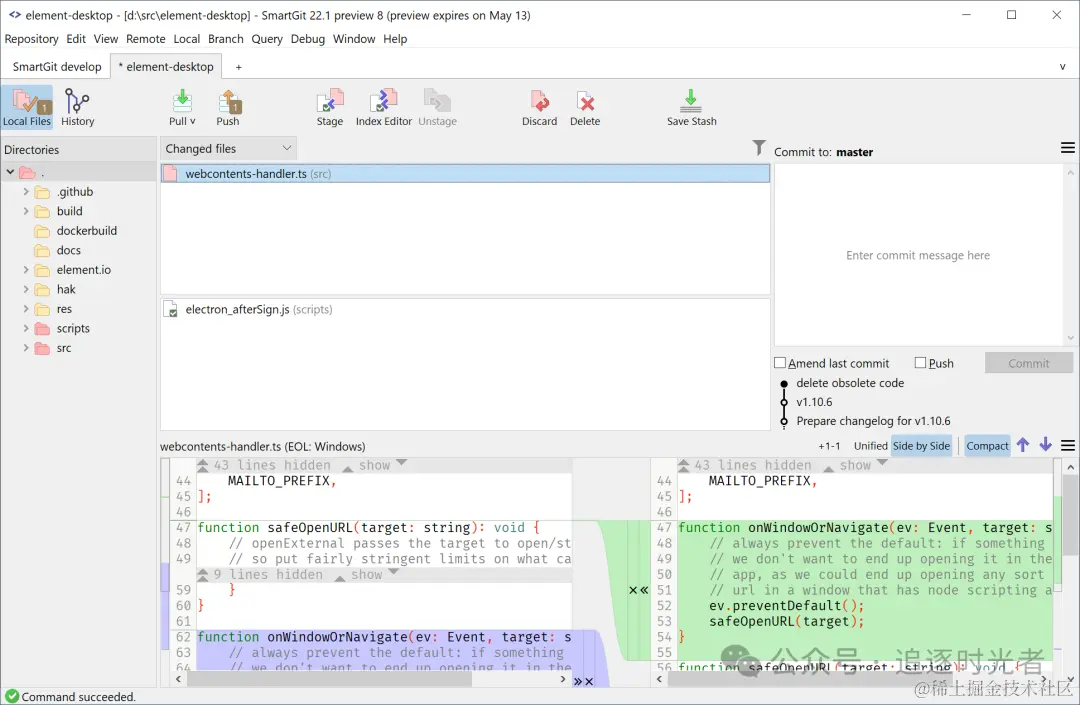
Task: Open the Debug menu
Action: pyautogui.click(x=307, y=39)
